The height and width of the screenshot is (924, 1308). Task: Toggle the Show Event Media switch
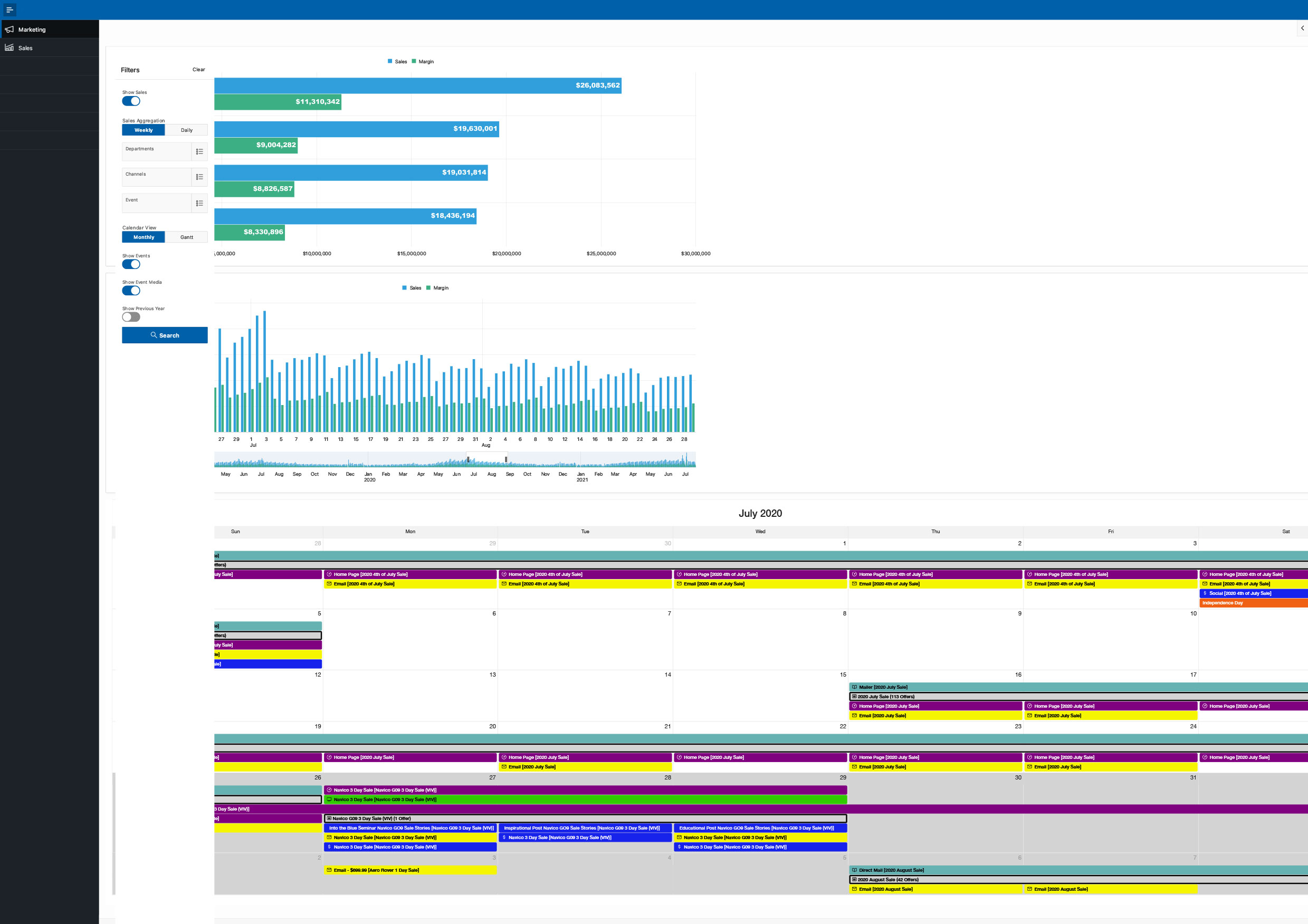coord(131,291)
